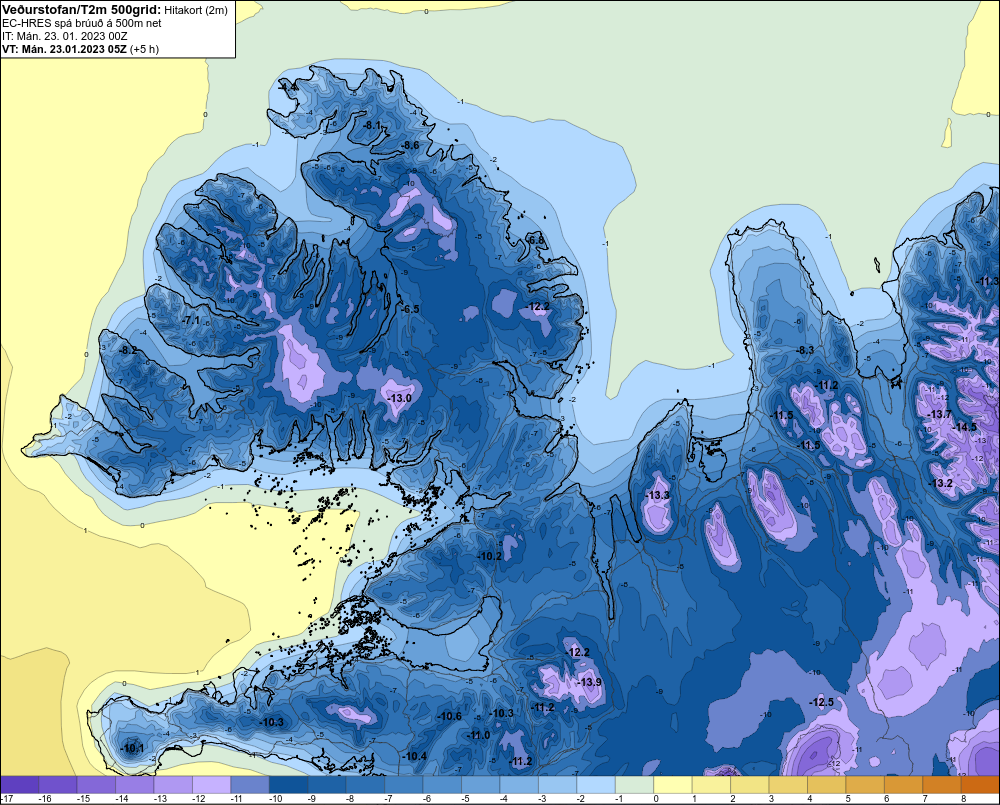Click the 3 legend scale label
The width and height of the screenshot is (1000, 805).
pos(772,799)
